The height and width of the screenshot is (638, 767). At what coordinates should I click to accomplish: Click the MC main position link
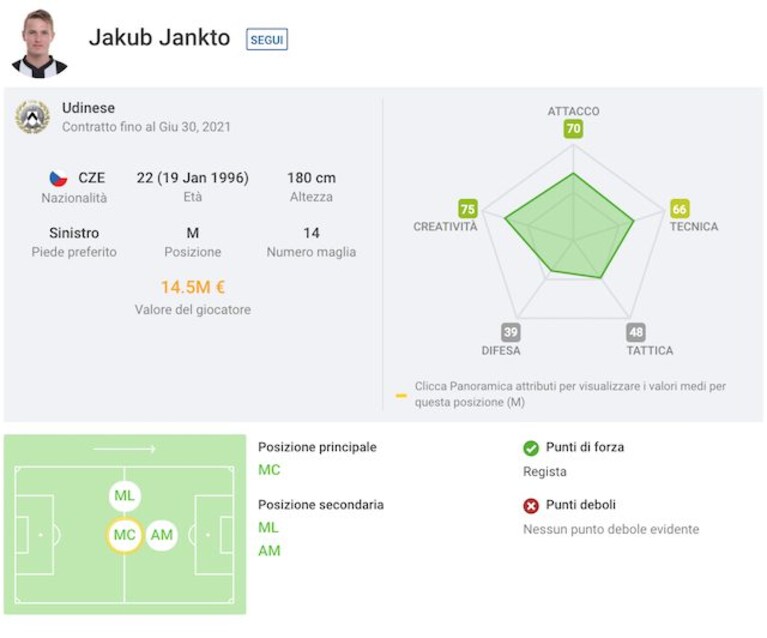(269, 470)
